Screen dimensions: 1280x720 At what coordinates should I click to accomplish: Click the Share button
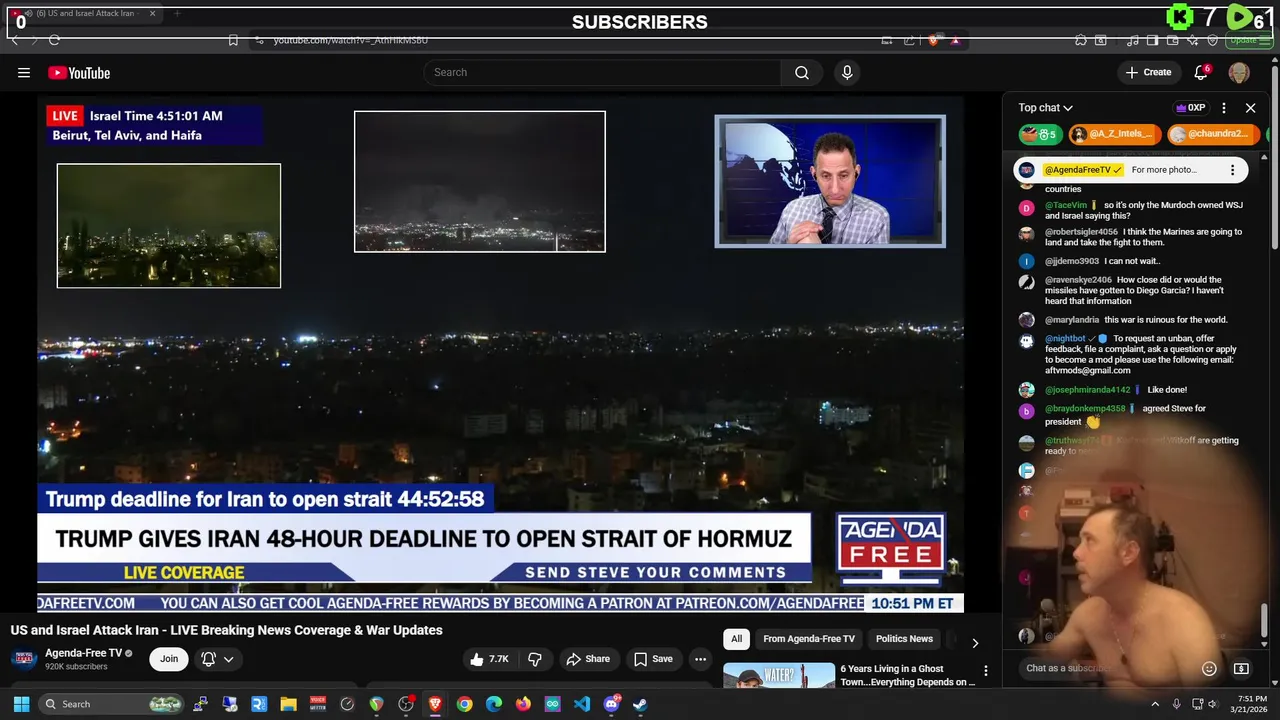[x=588, y=659]
